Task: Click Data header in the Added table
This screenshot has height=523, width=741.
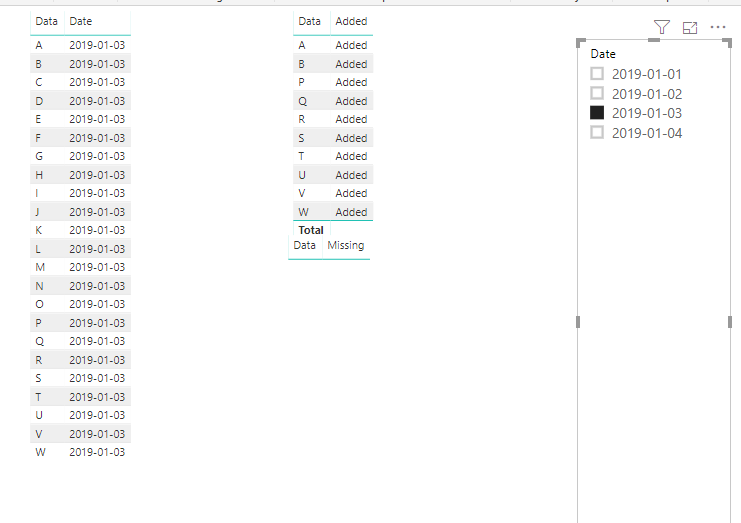Action: [310, 21]
